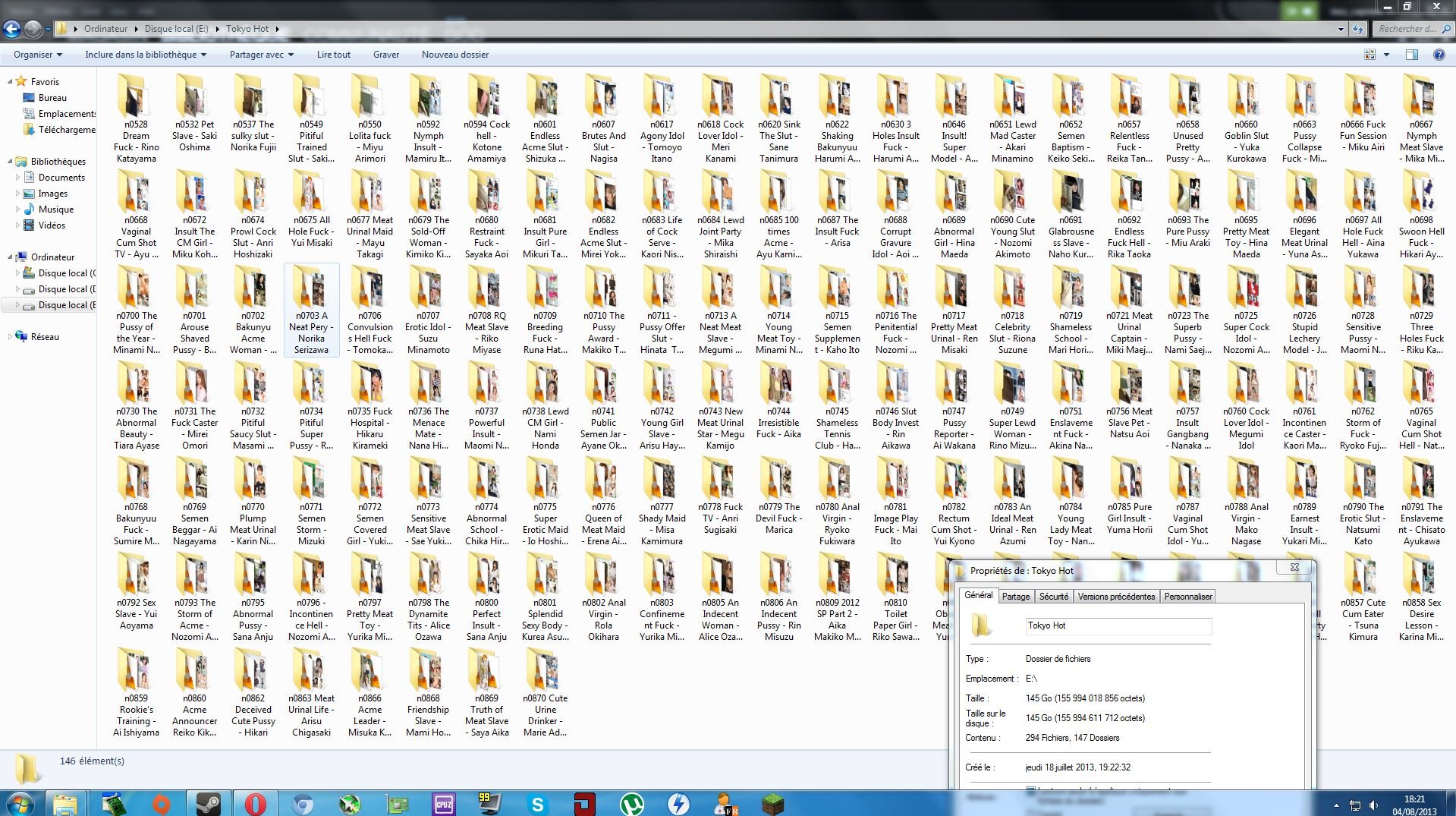Viewport: 1456px width, 816px height.
Task: Click the Rechercher search box
Action: 1407,29
